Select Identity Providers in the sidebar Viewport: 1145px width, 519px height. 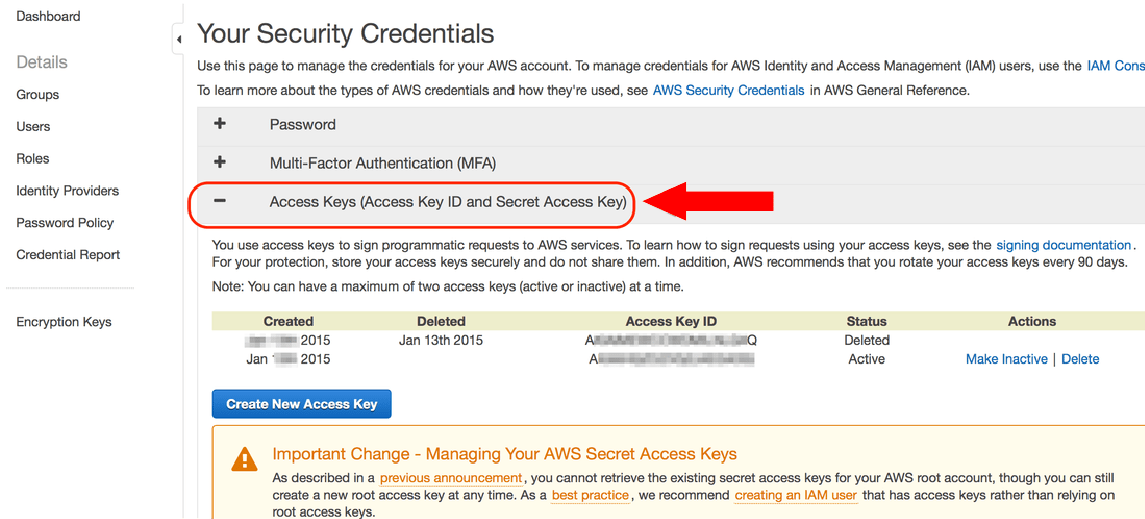[67, 191]
